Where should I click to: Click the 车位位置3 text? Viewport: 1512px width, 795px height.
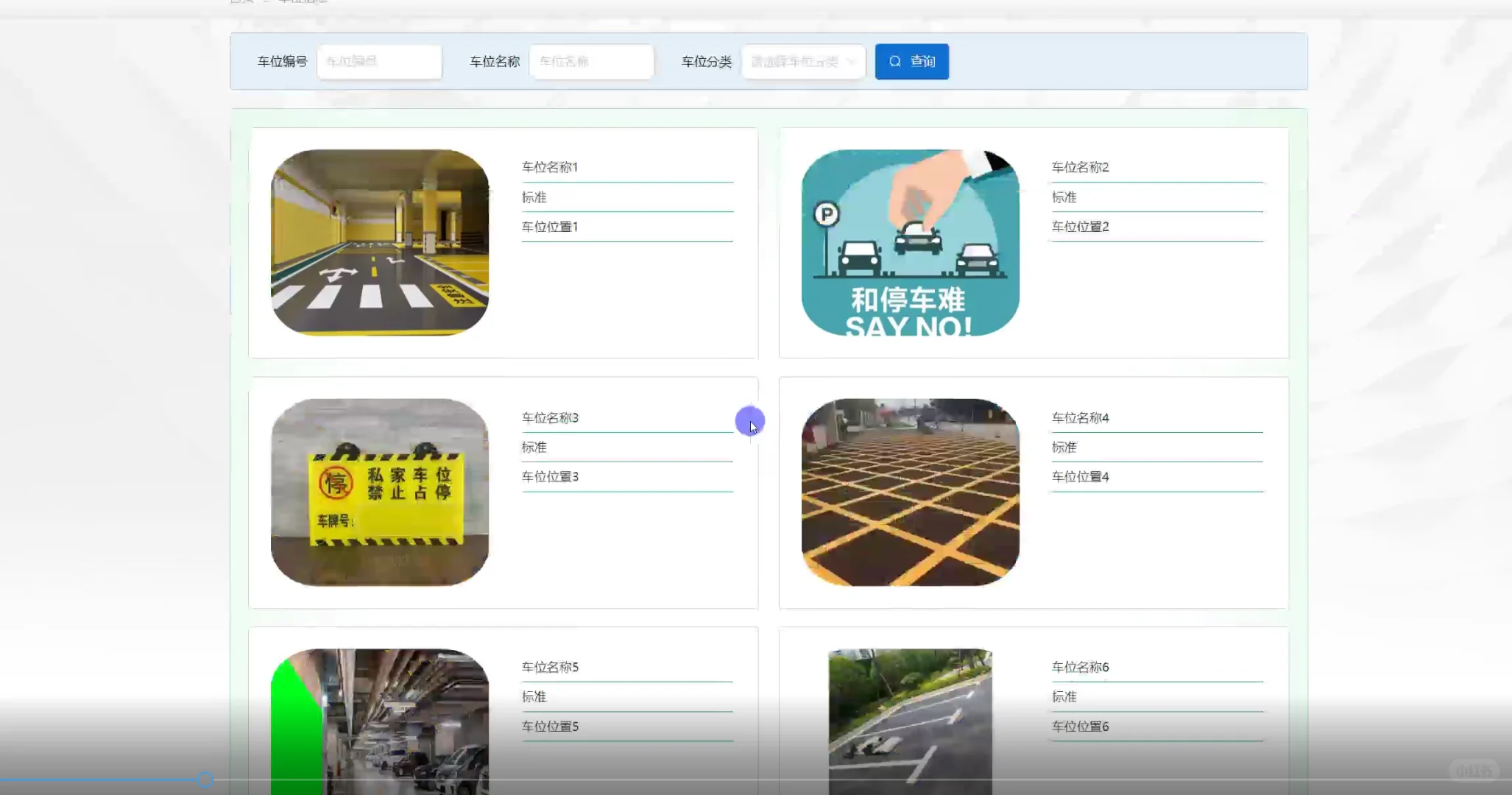[x=550, y=476]
